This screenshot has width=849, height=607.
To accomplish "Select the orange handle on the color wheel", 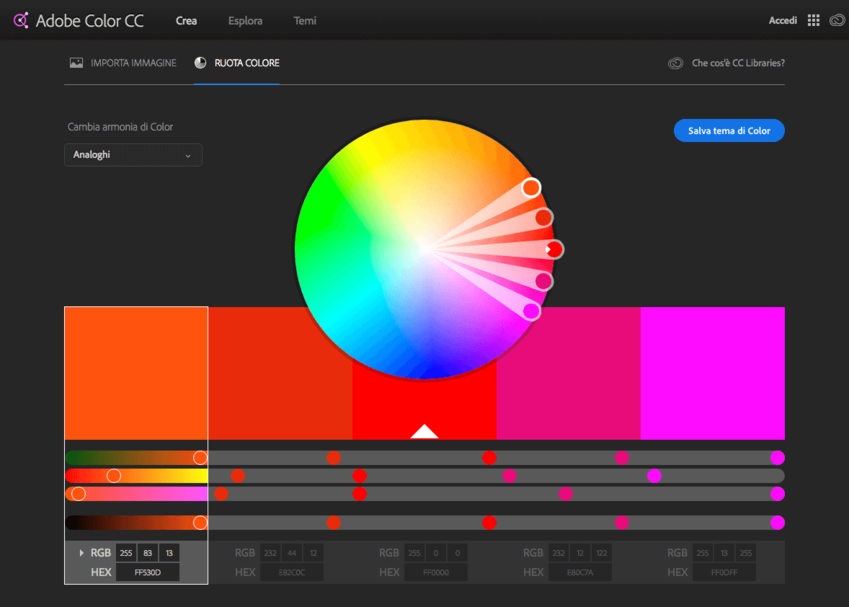I will pyautogui.click(x=531, y=188).
